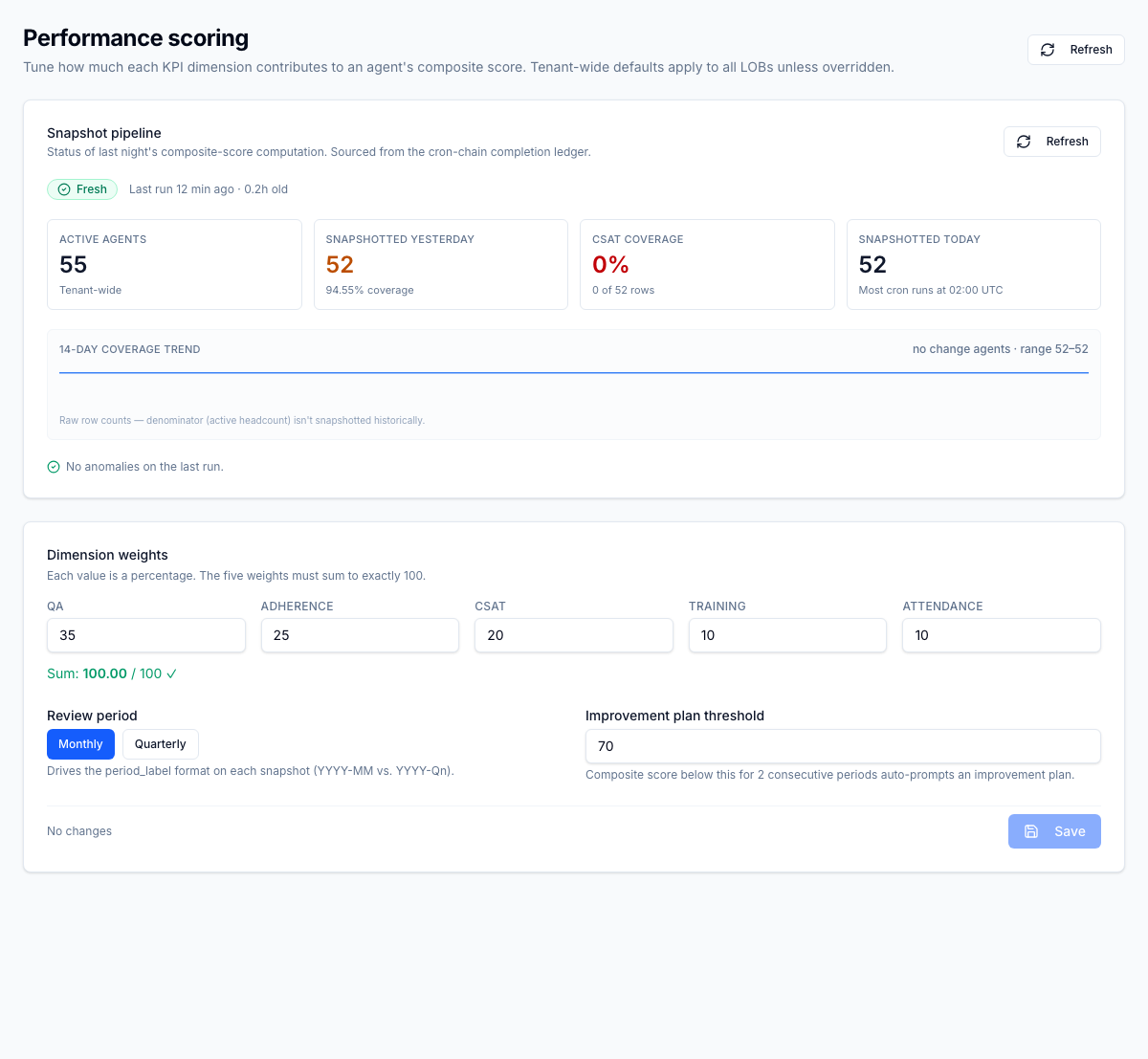Select the Quarterly review period
Screen dimensions: 1148x1059
tap(161, 744)
